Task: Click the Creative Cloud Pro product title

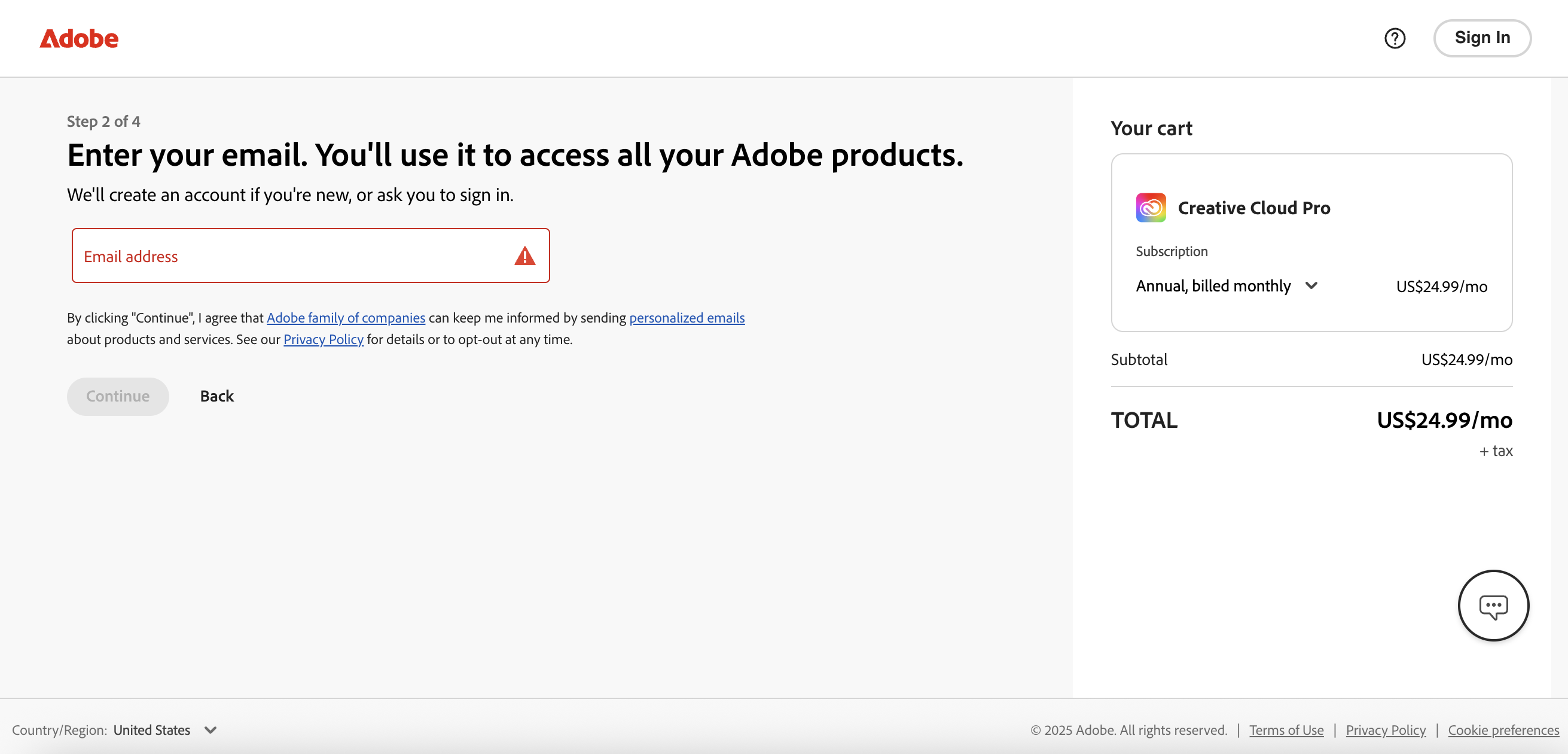Action: coord(1253,208)
